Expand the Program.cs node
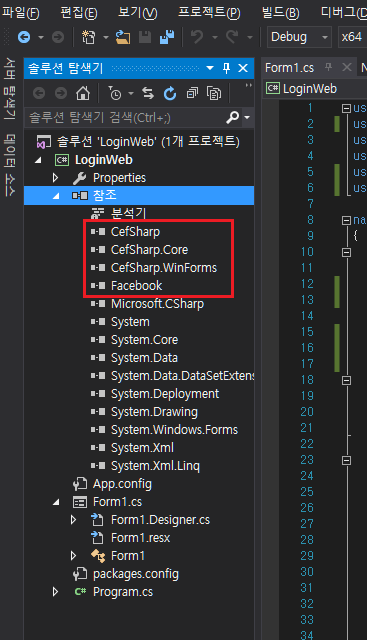 pos(56,591)
